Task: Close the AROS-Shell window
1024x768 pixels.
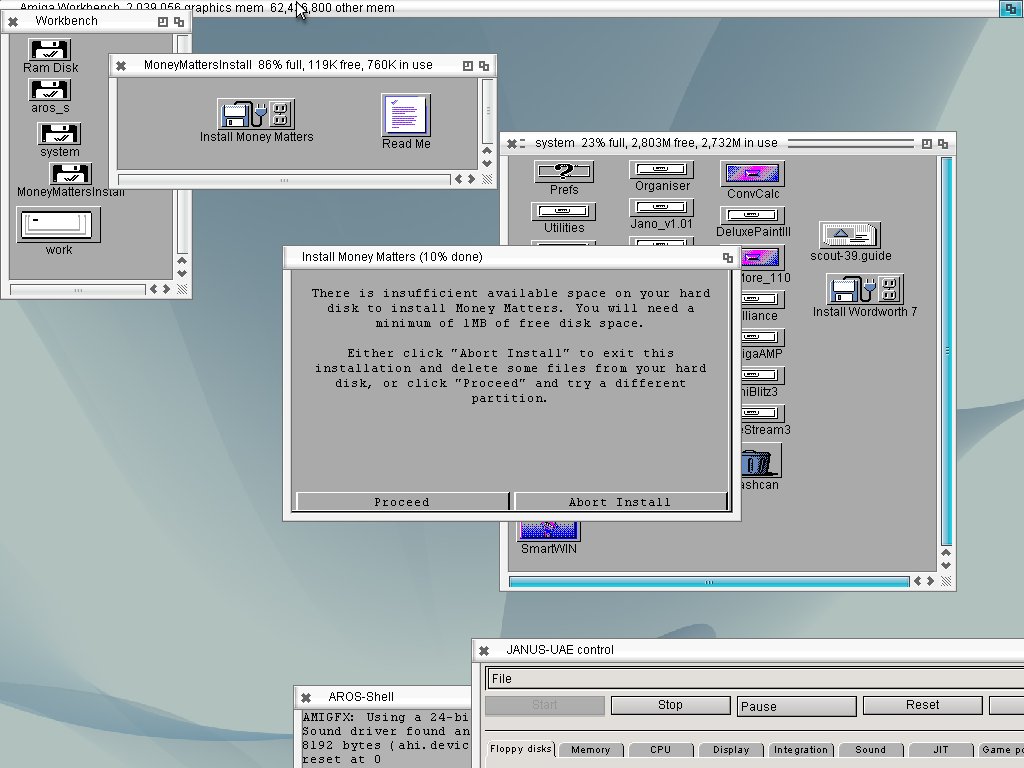Action: tap(306, 697)
